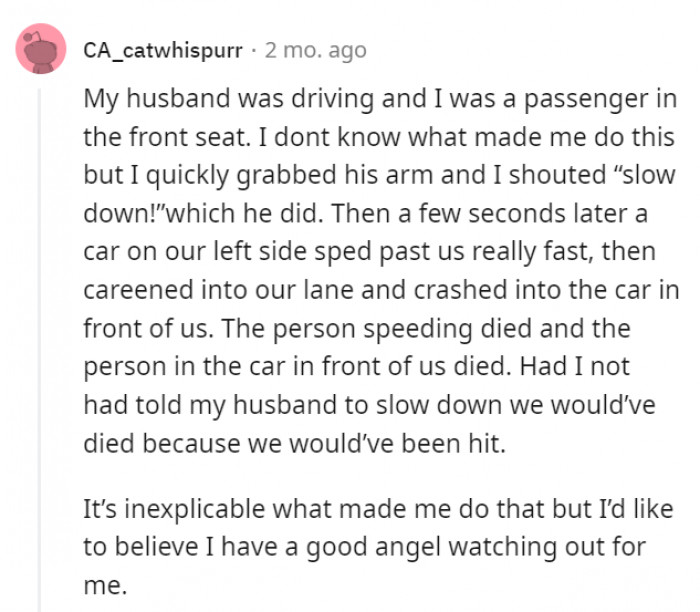The width and height of the screenshot is (700, 612).
Task: Click the phrase "front seat" in the second line
Action: click(x=188, y=137)
